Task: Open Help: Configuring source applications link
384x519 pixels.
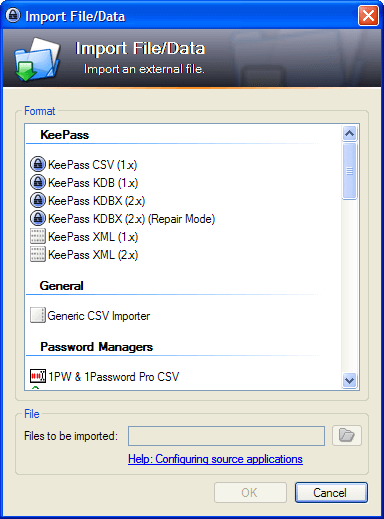Action: coord(215,459)
